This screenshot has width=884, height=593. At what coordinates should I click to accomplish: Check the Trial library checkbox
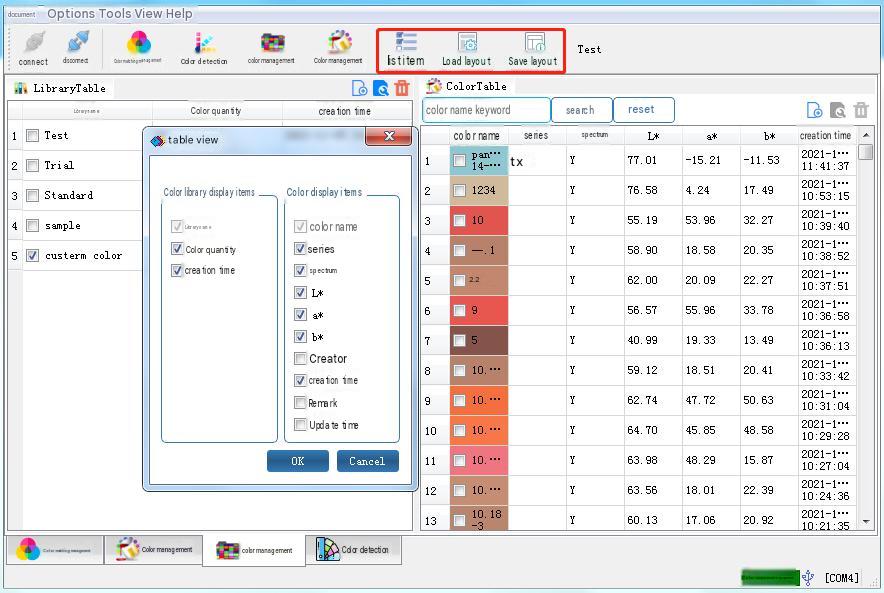(33, 165)
